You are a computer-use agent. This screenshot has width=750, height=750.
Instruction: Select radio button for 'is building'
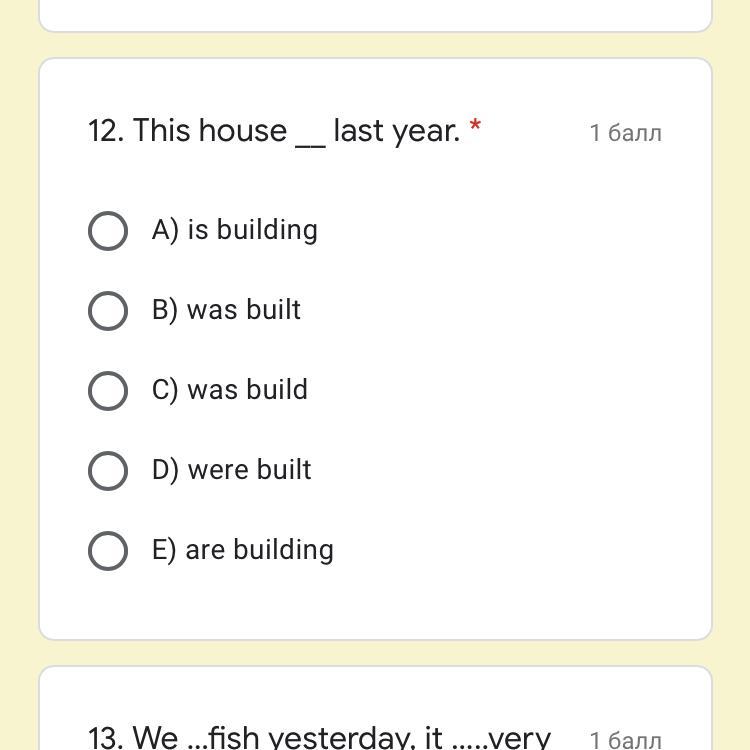click(108, 231)
